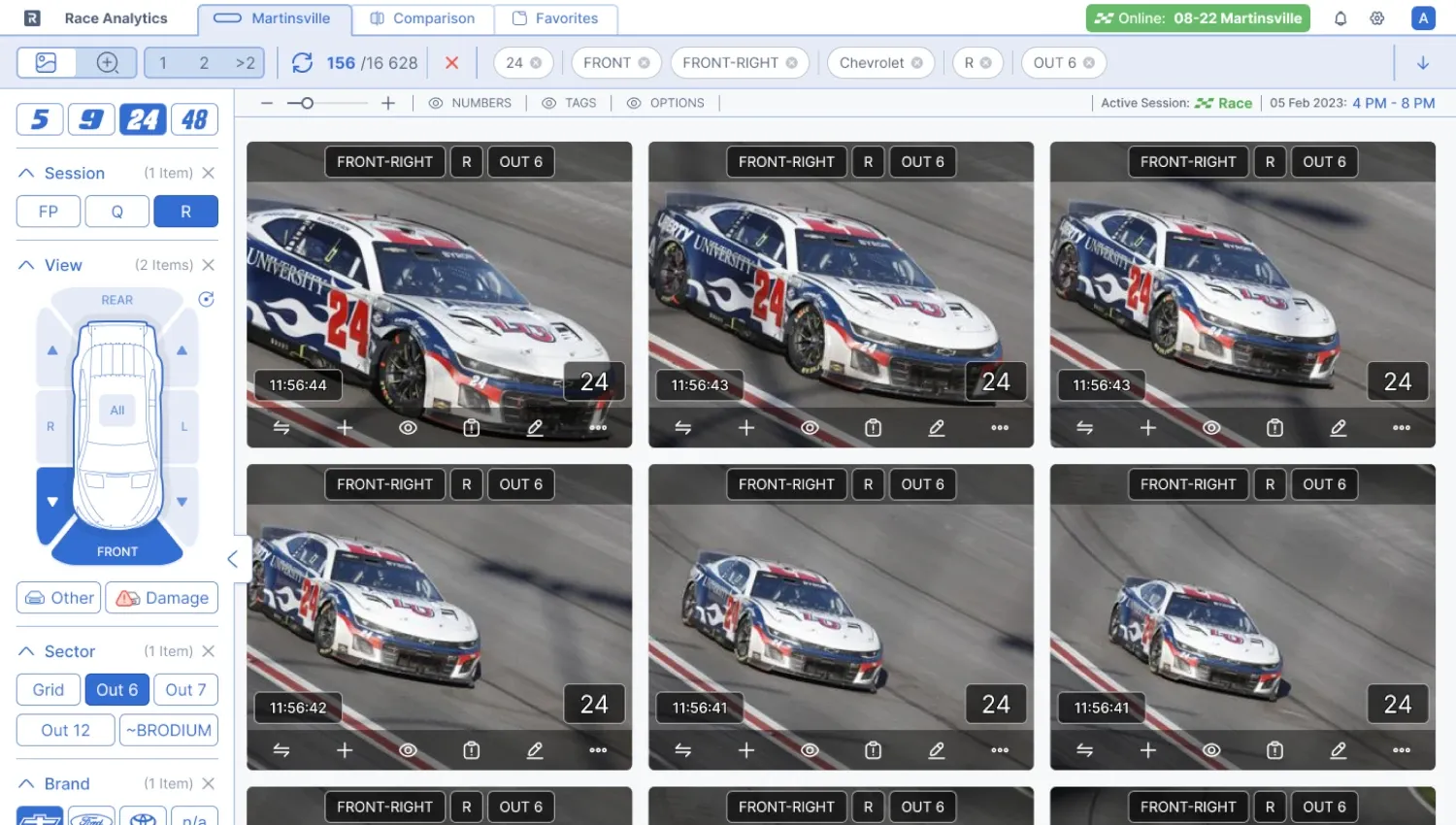The image size is (1456, 825).
Task: Click plus icon on 11:56:42 card
Action: tap(345, 750)
